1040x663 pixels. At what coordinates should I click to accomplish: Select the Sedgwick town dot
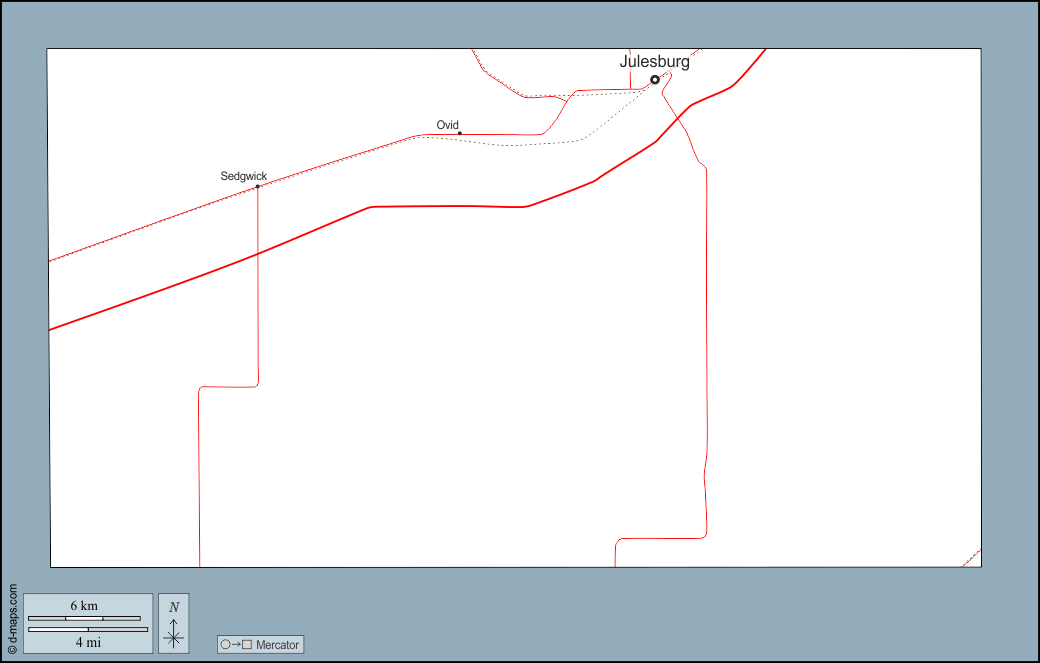pos(257,187)
